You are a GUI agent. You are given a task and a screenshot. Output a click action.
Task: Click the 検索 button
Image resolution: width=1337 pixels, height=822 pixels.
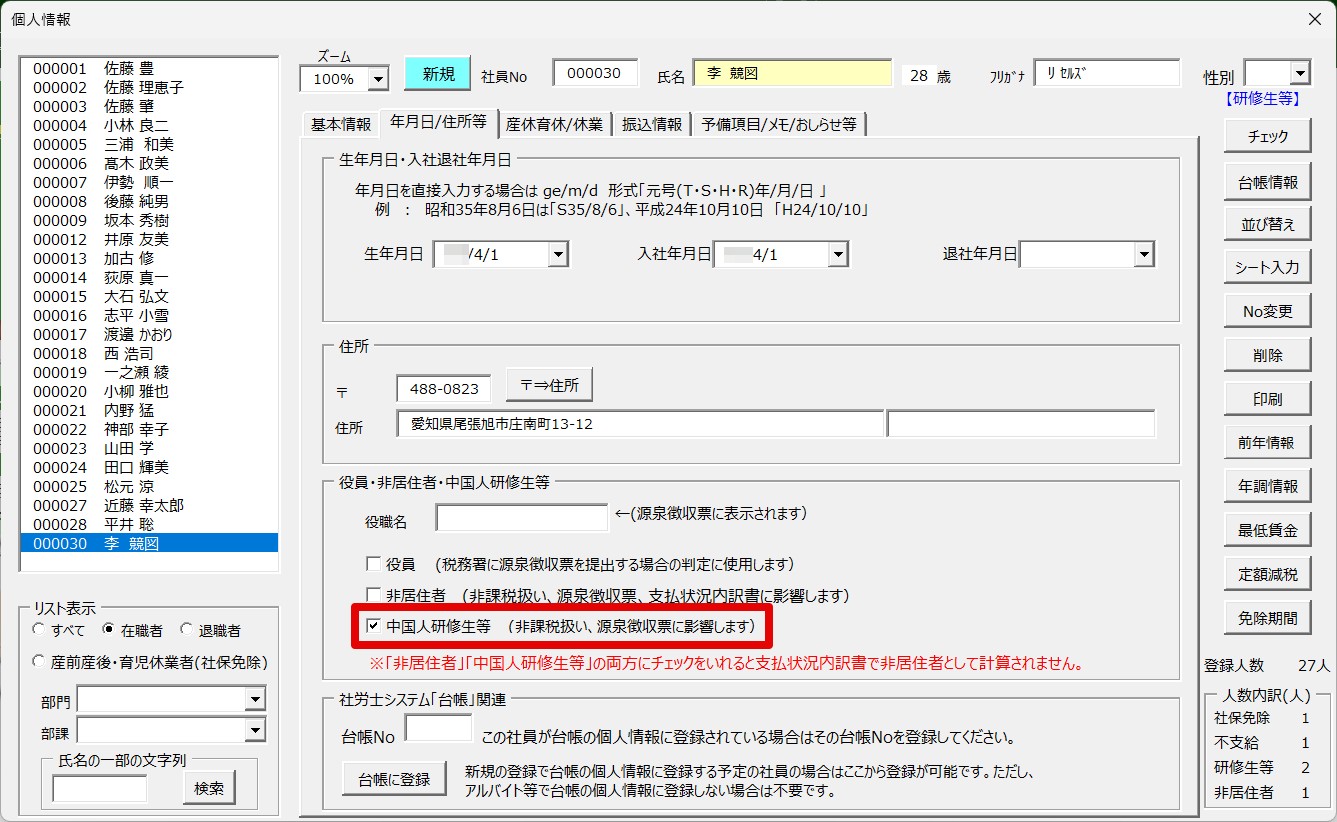209,788
